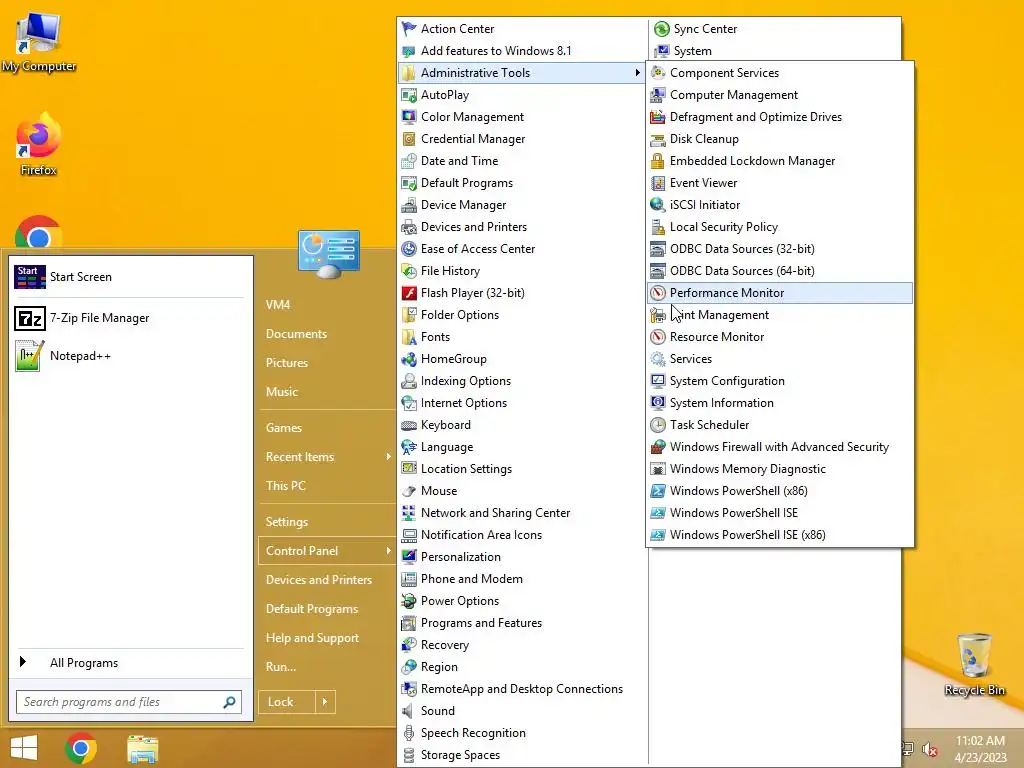Click the Windows Start button
The height and width of the screenshot is (768, 1024).
tap(24, 748)
